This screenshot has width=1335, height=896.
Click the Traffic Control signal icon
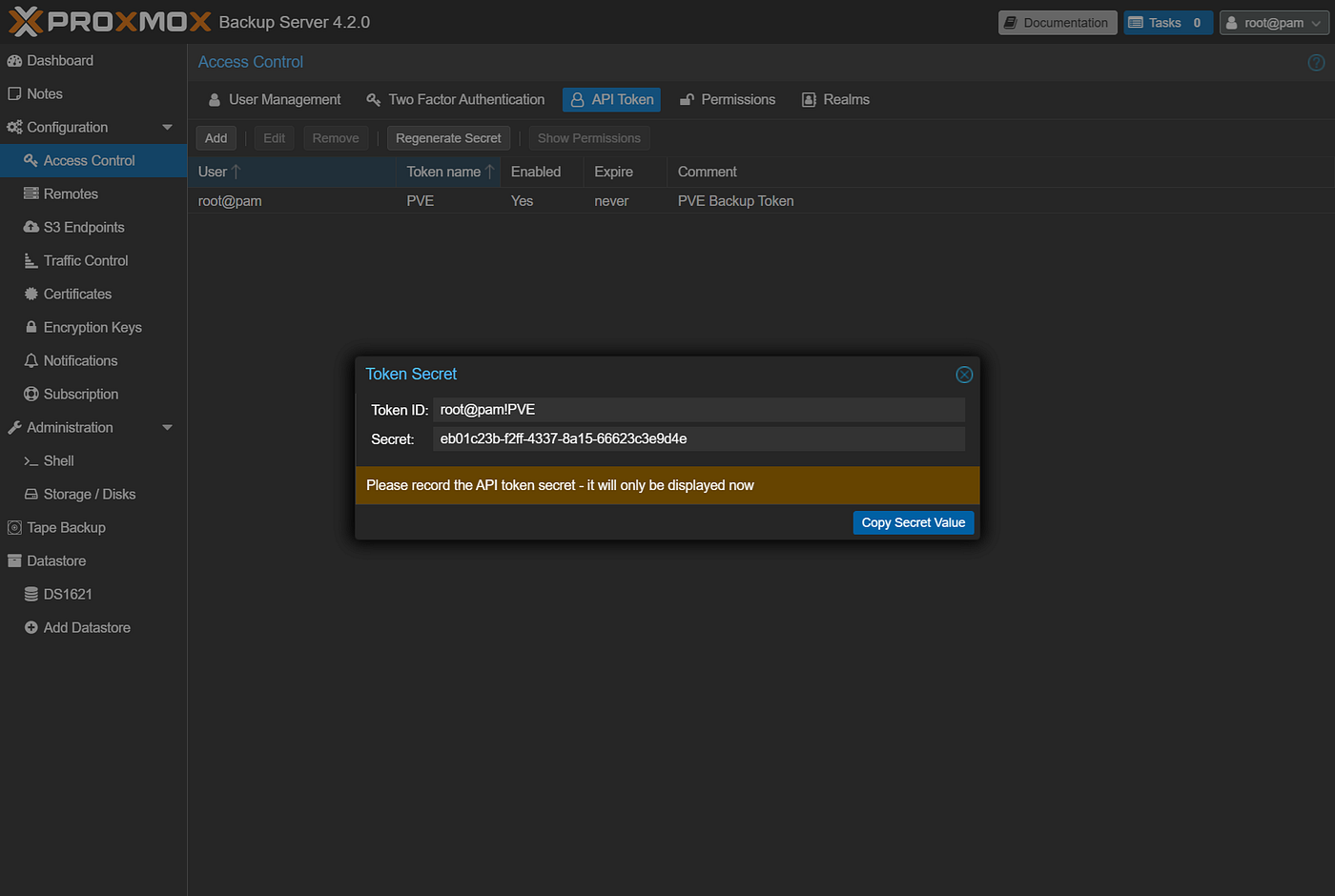[x=31, y=261]
